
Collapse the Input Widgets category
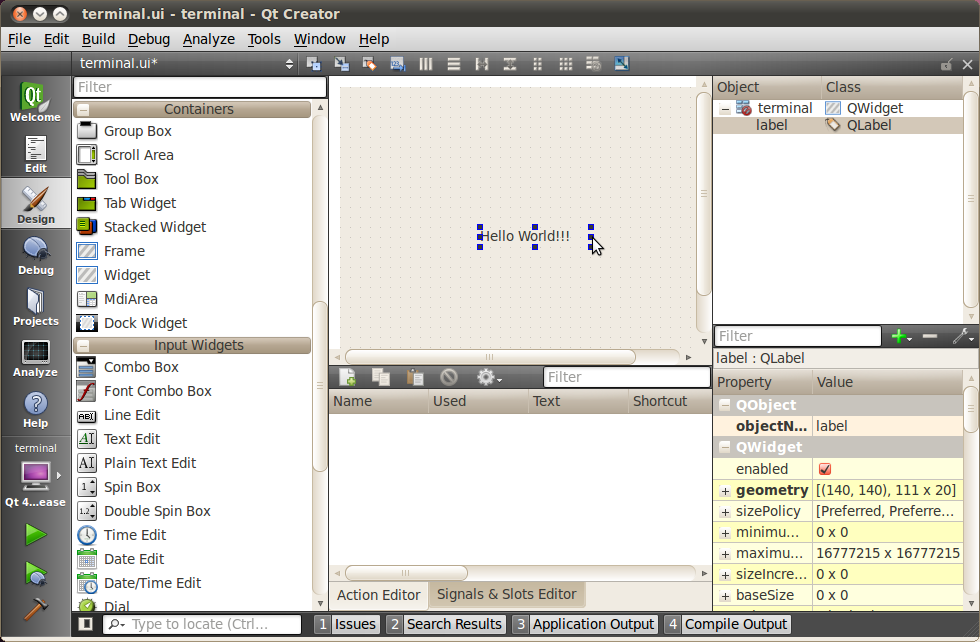[x=83, y=346]
